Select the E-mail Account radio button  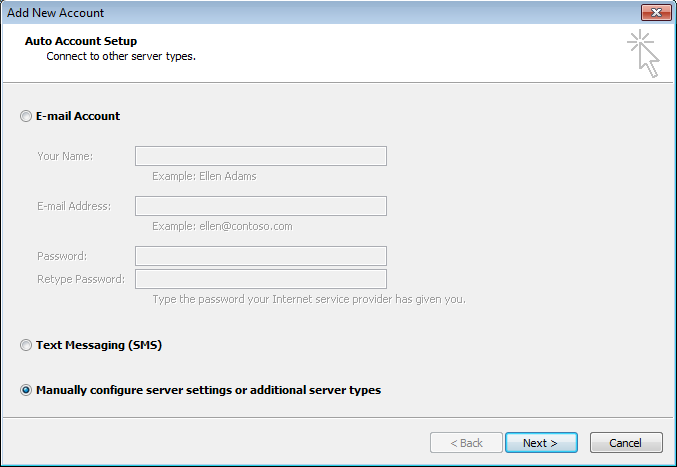click(26, 116)
